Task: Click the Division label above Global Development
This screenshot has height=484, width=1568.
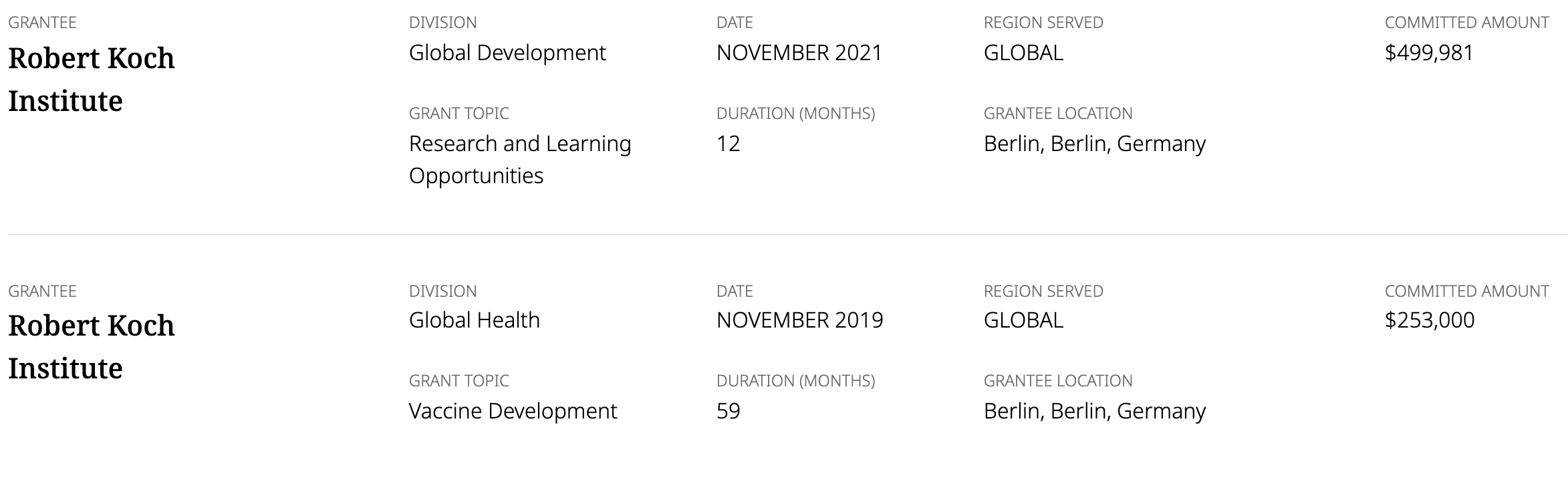Action: pyautogui.click(x=442, y=23)
